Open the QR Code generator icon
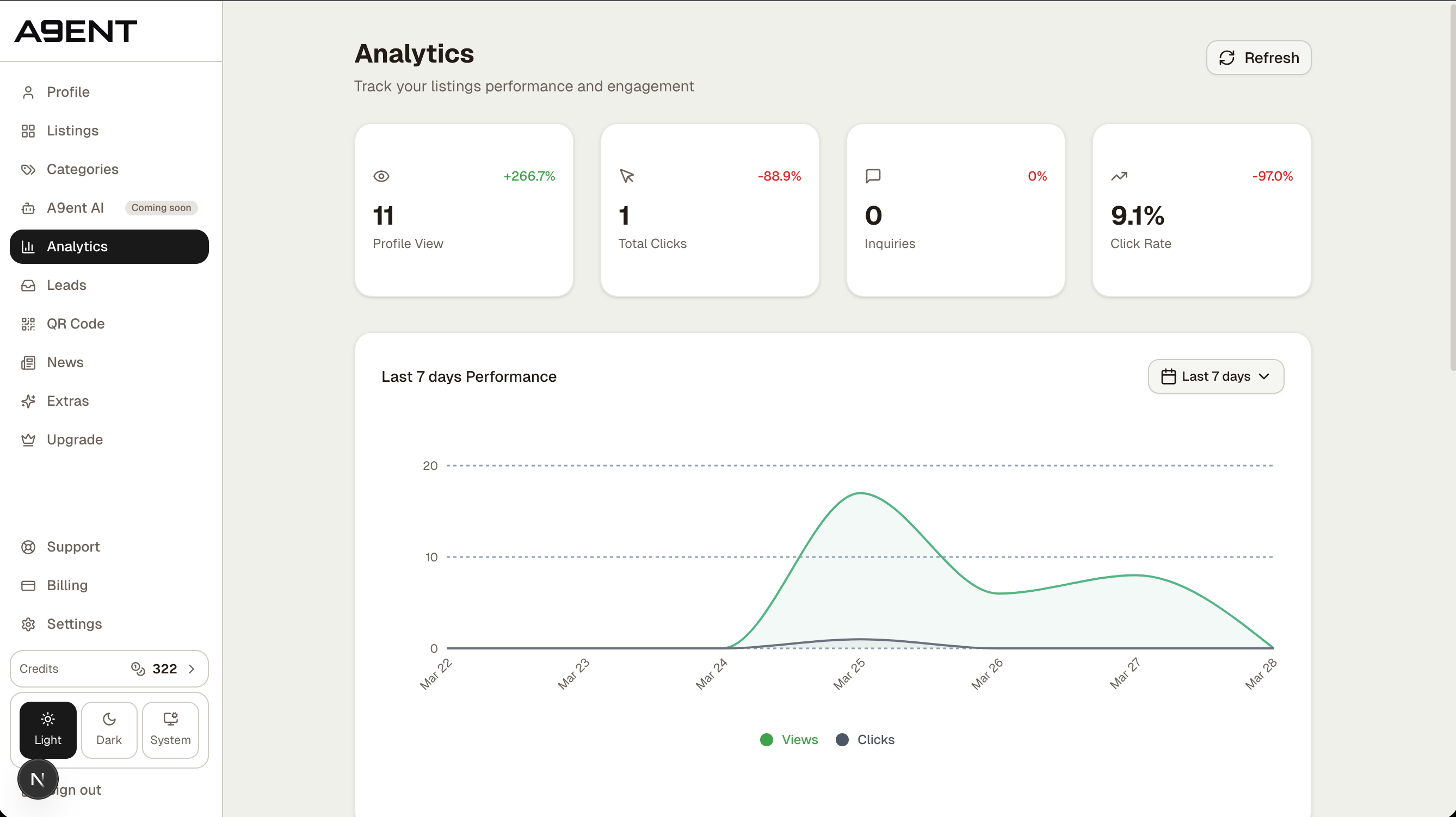The image size is (1456, 817). click(x=29, y=324)
